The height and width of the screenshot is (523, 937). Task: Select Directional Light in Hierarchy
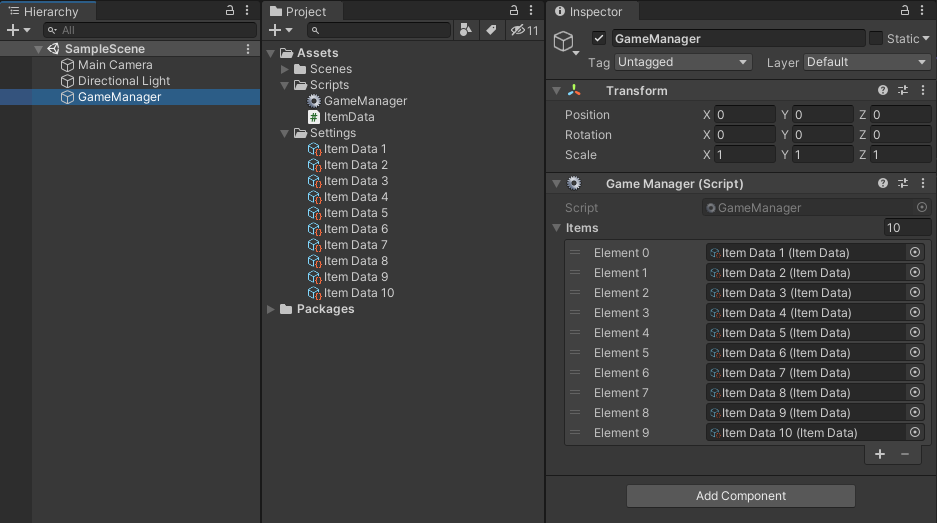[124, 81]
